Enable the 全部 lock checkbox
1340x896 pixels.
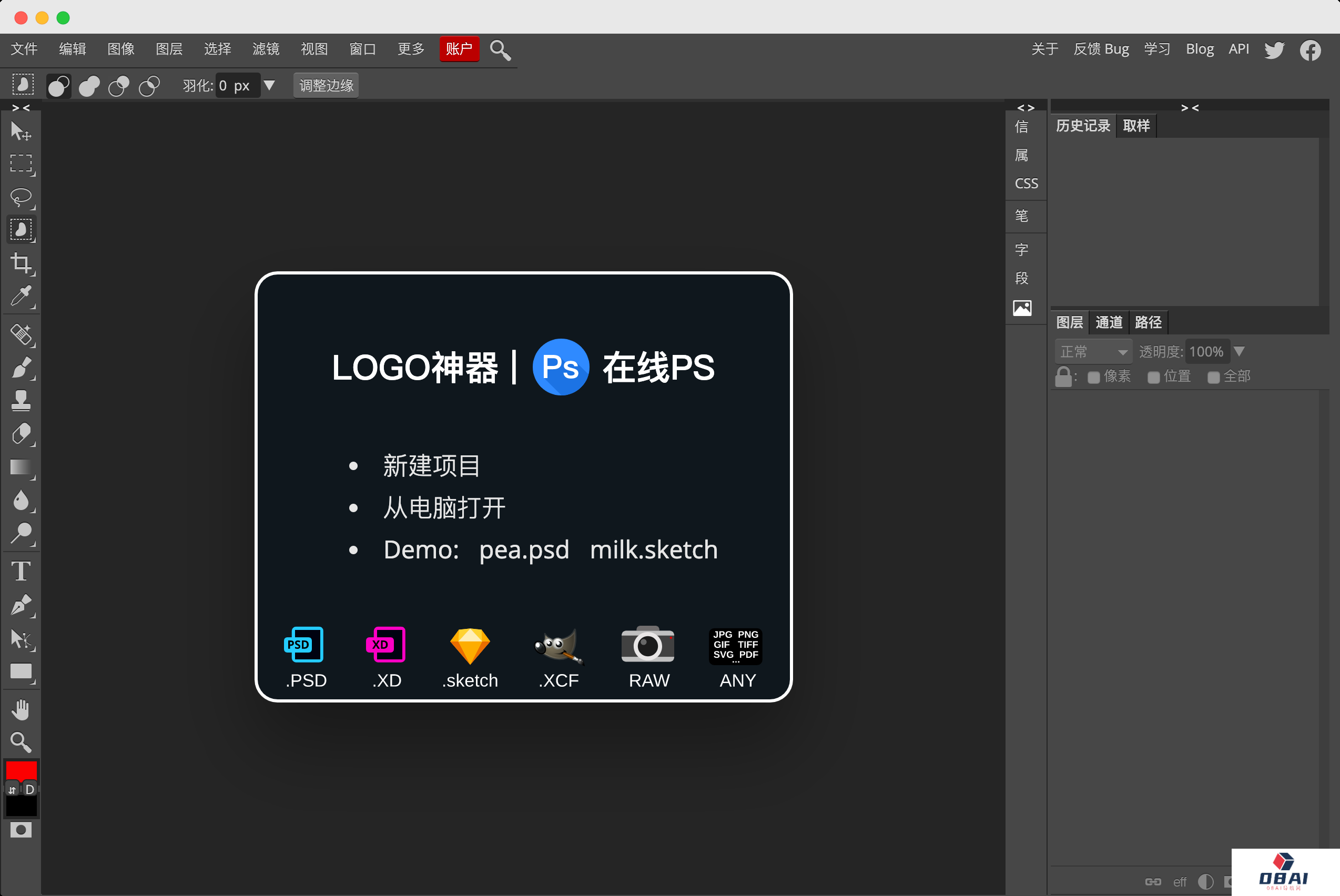point(1213,378)
